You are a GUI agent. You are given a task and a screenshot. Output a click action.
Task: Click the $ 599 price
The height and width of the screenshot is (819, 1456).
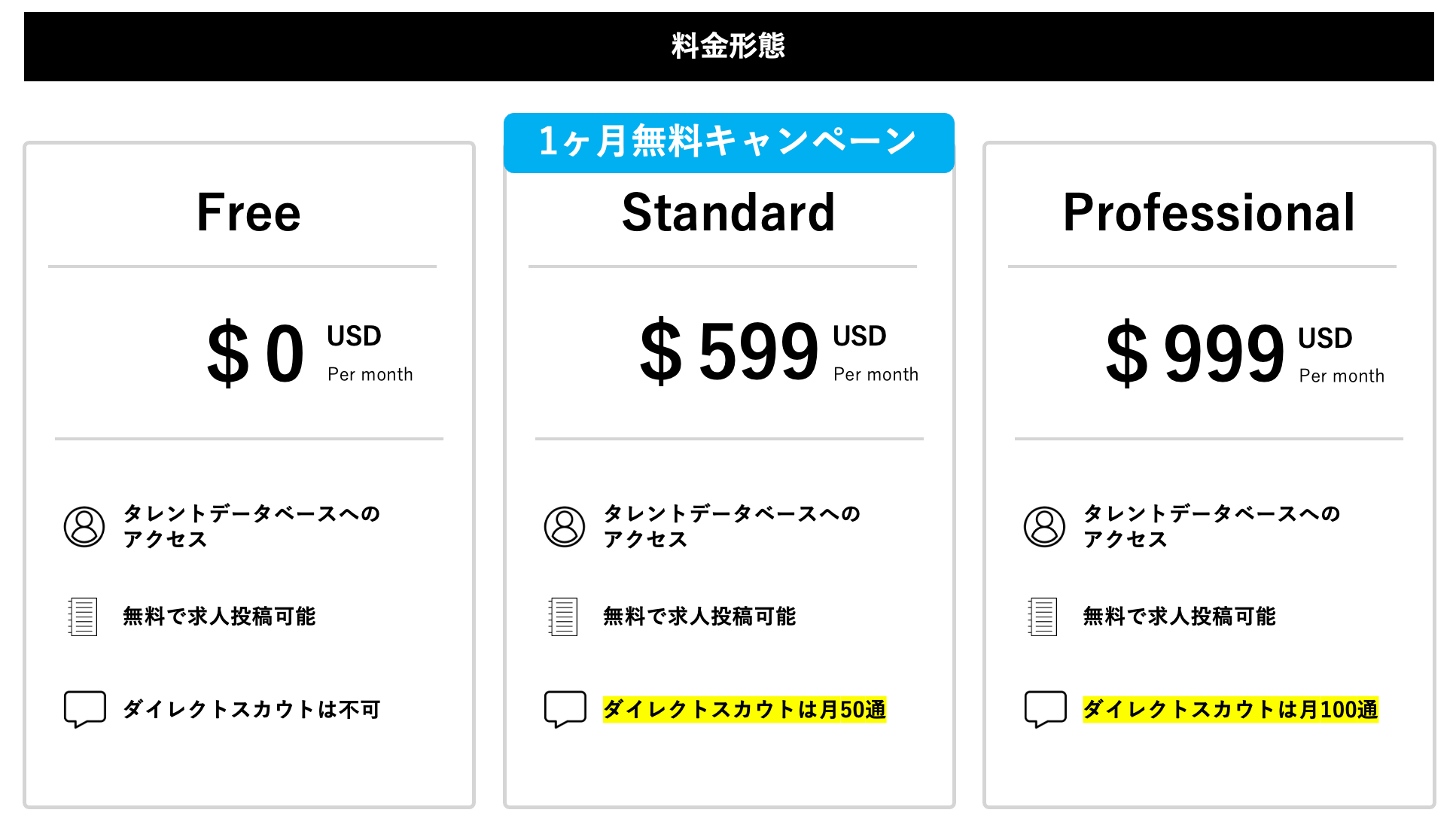[729, 352]
